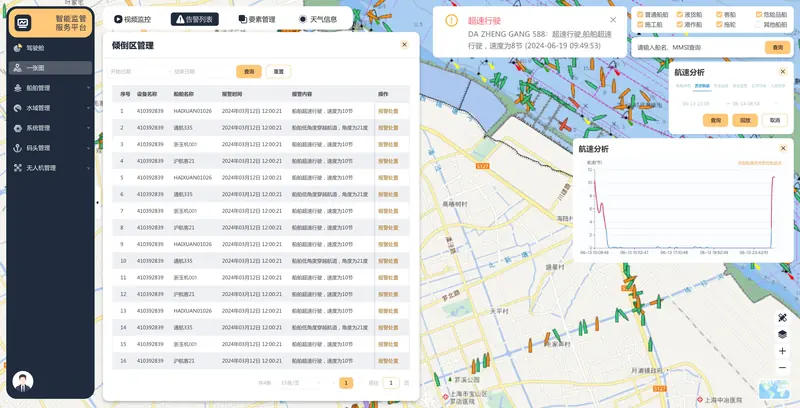Click 报警处置 link in row 1

point(388,111)
